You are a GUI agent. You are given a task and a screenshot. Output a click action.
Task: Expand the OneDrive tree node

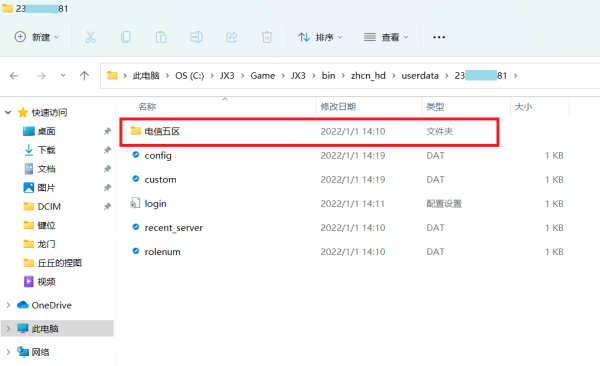tap(8, 305)
